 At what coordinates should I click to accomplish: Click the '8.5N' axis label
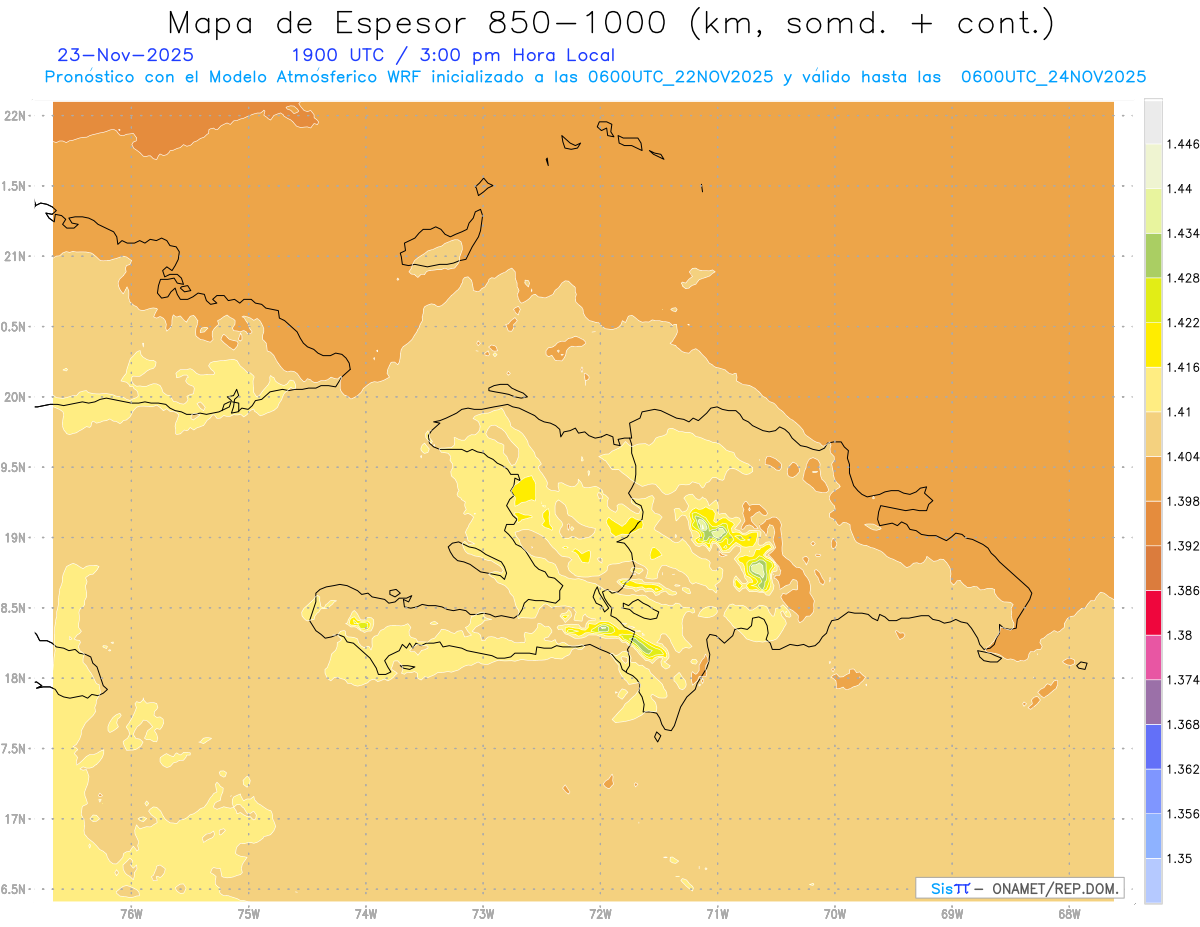click(x=15, y=608)
